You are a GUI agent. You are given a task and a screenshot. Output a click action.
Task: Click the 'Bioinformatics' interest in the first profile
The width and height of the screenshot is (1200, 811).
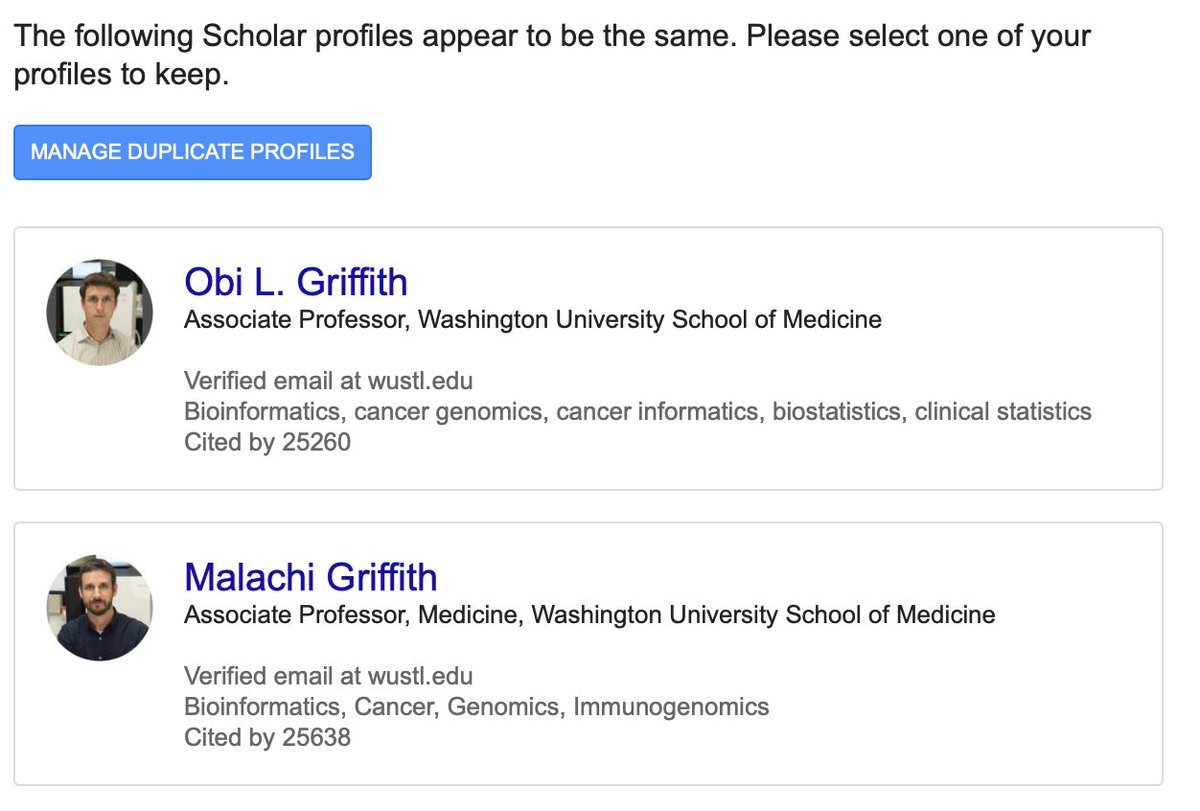(262, 411)
